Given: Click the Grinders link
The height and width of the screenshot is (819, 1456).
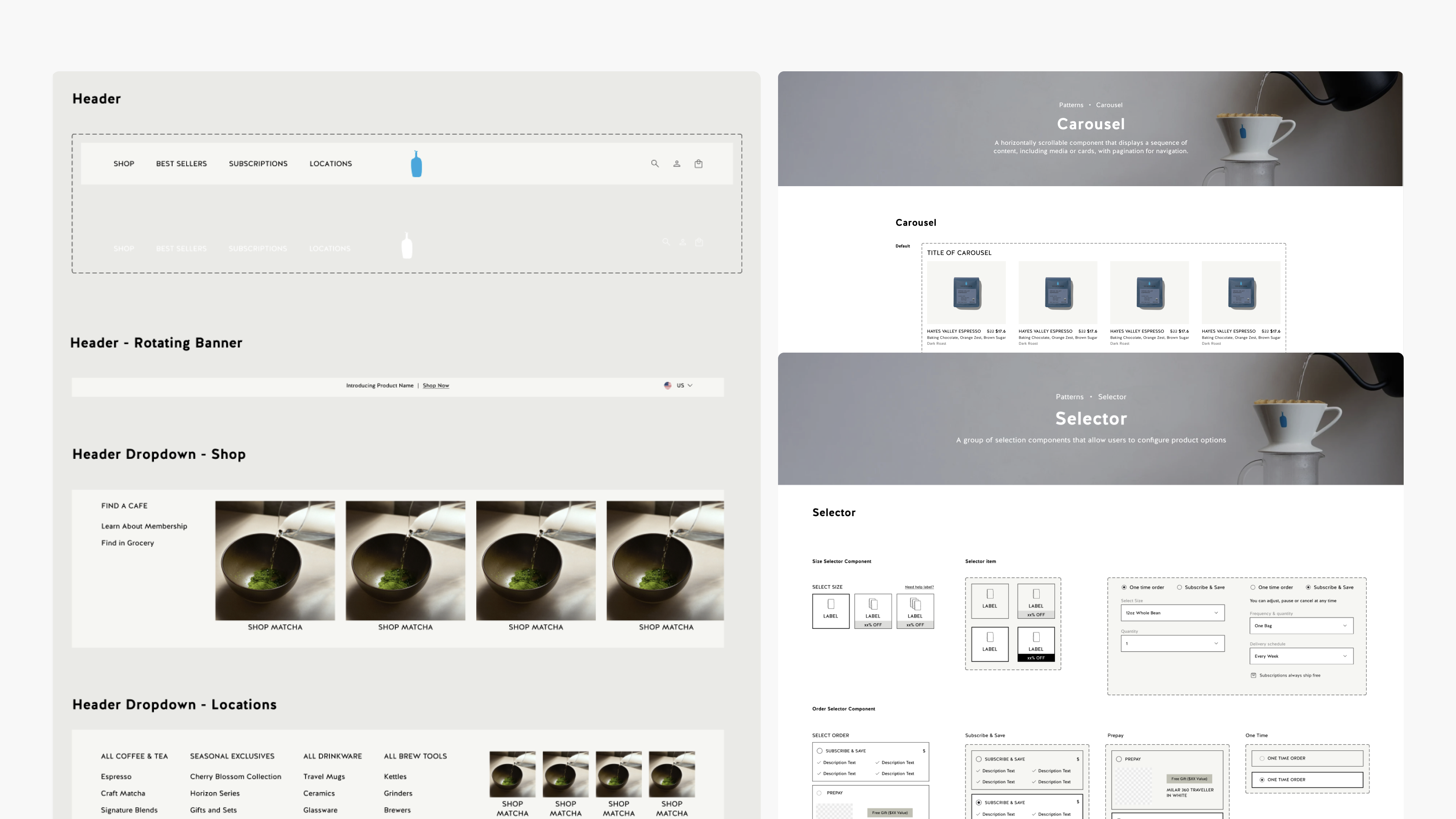Looking at the screenshot, I should [x=398, y=794].
